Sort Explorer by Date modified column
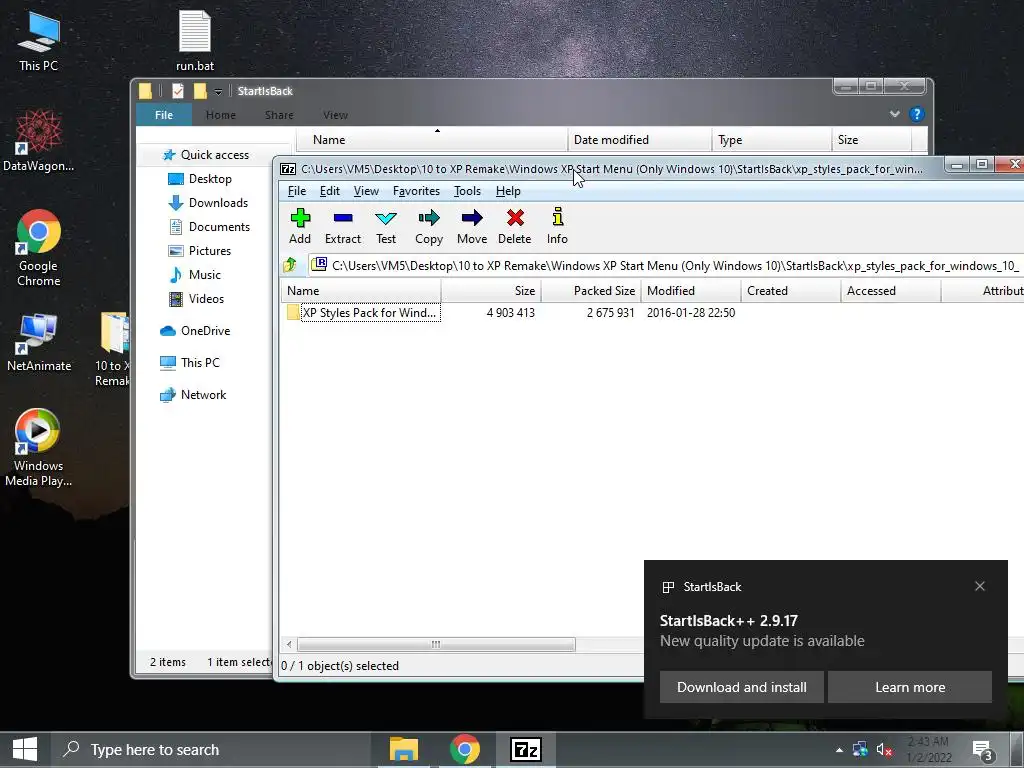Viewport: 1024px width, 768px height. (x=640, y=140)
